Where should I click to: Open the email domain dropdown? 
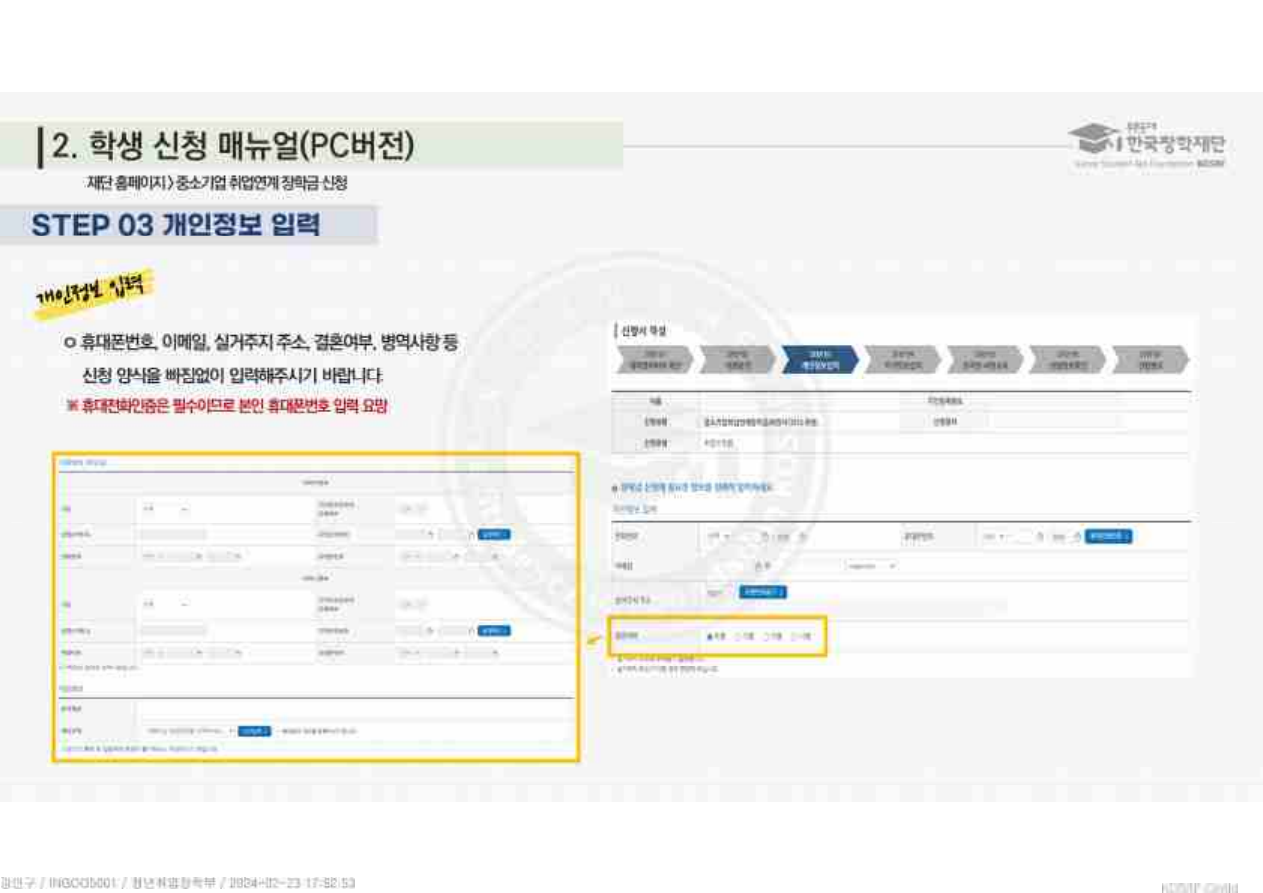870,566
